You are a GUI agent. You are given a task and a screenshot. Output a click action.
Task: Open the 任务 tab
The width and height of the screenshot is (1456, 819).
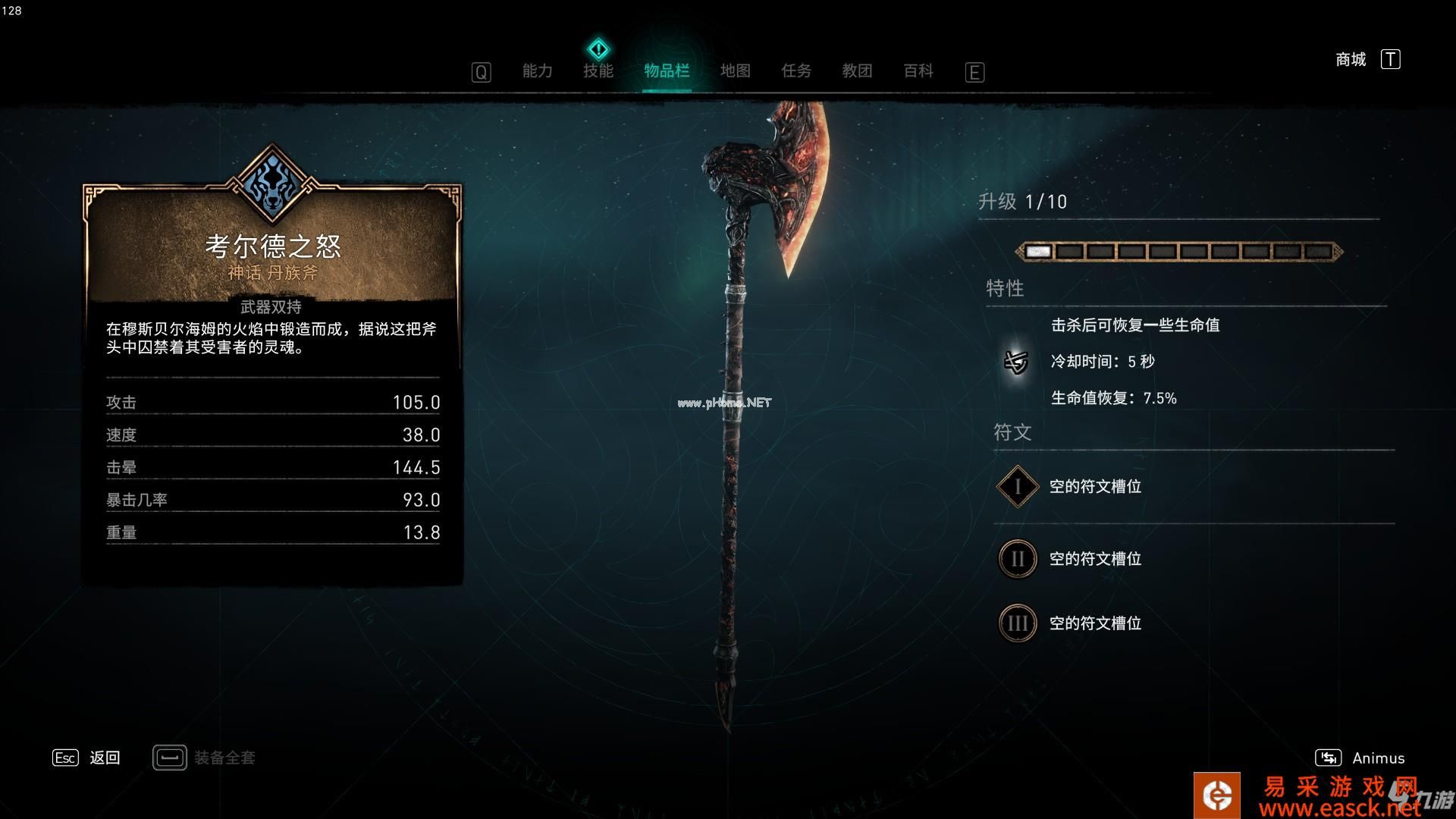pos(796,71)
